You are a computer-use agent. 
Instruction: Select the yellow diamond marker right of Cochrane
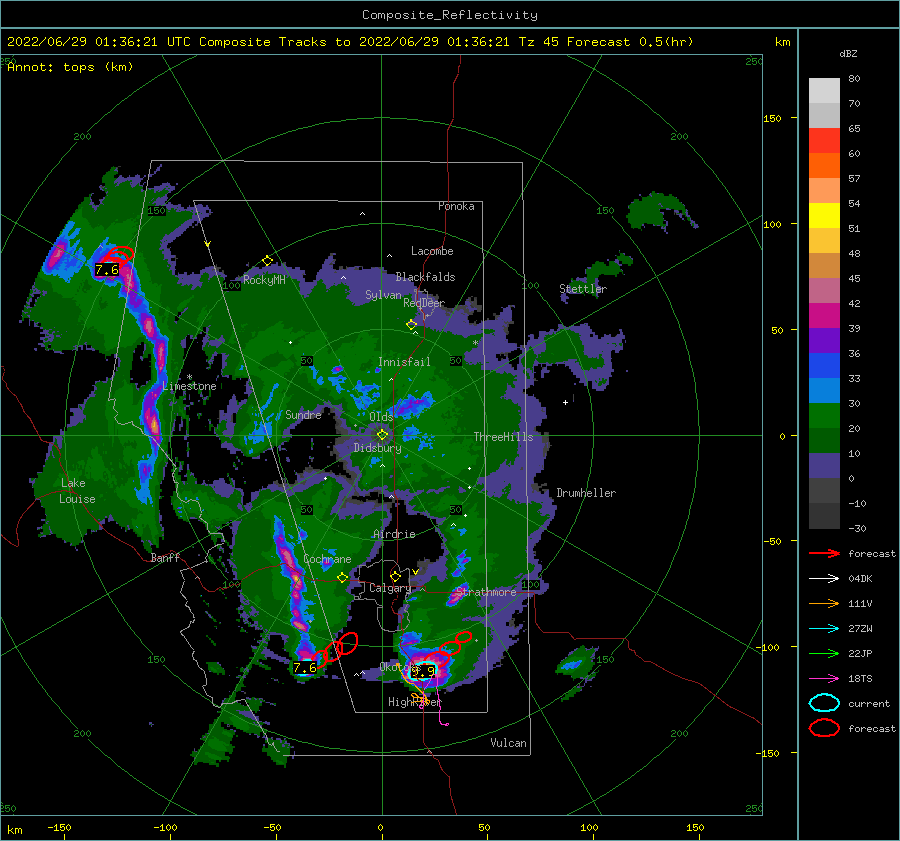tap(342, 578)
